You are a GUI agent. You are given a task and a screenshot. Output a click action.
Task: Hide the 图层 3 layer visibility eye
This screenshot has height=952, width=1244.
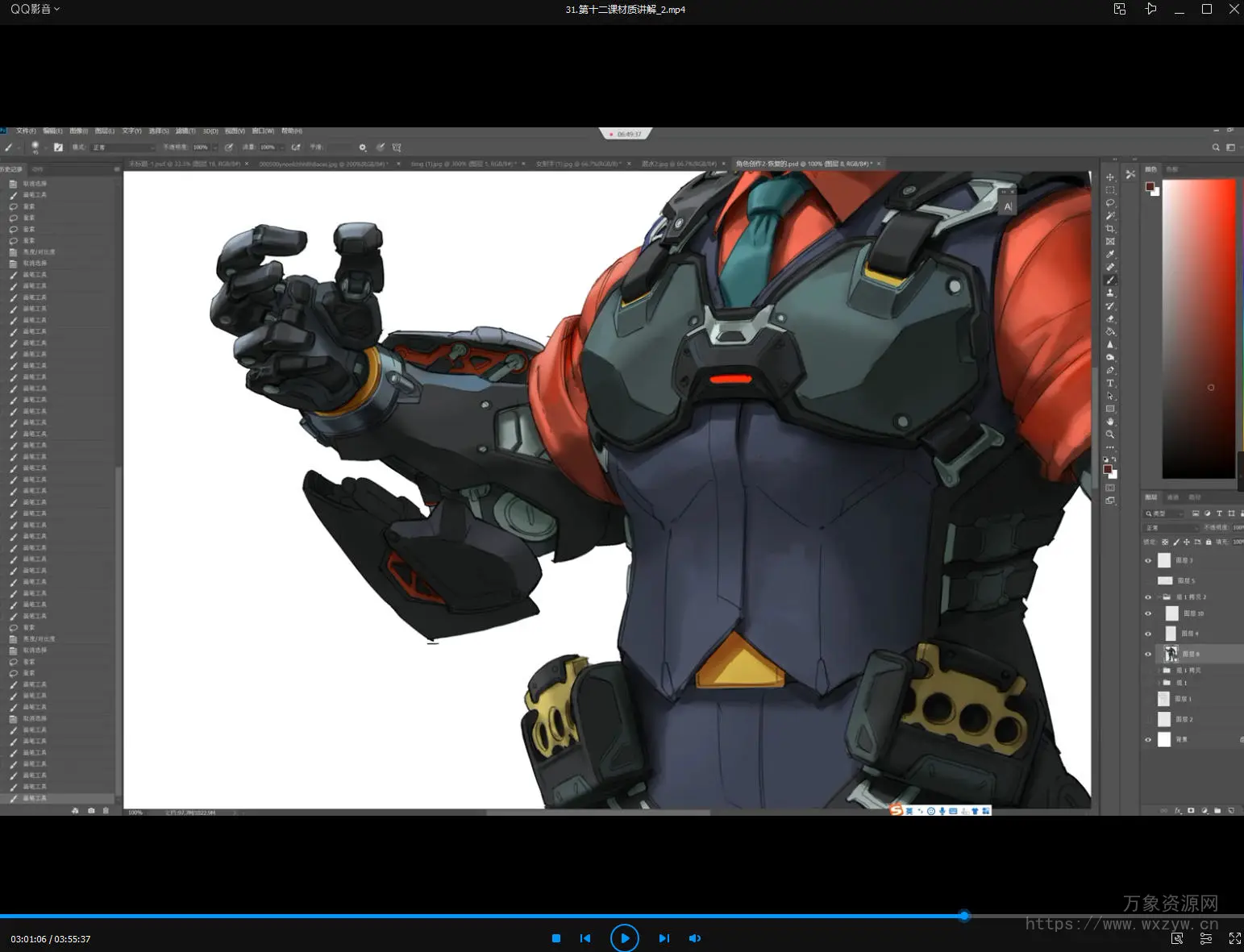(1148, 560)
